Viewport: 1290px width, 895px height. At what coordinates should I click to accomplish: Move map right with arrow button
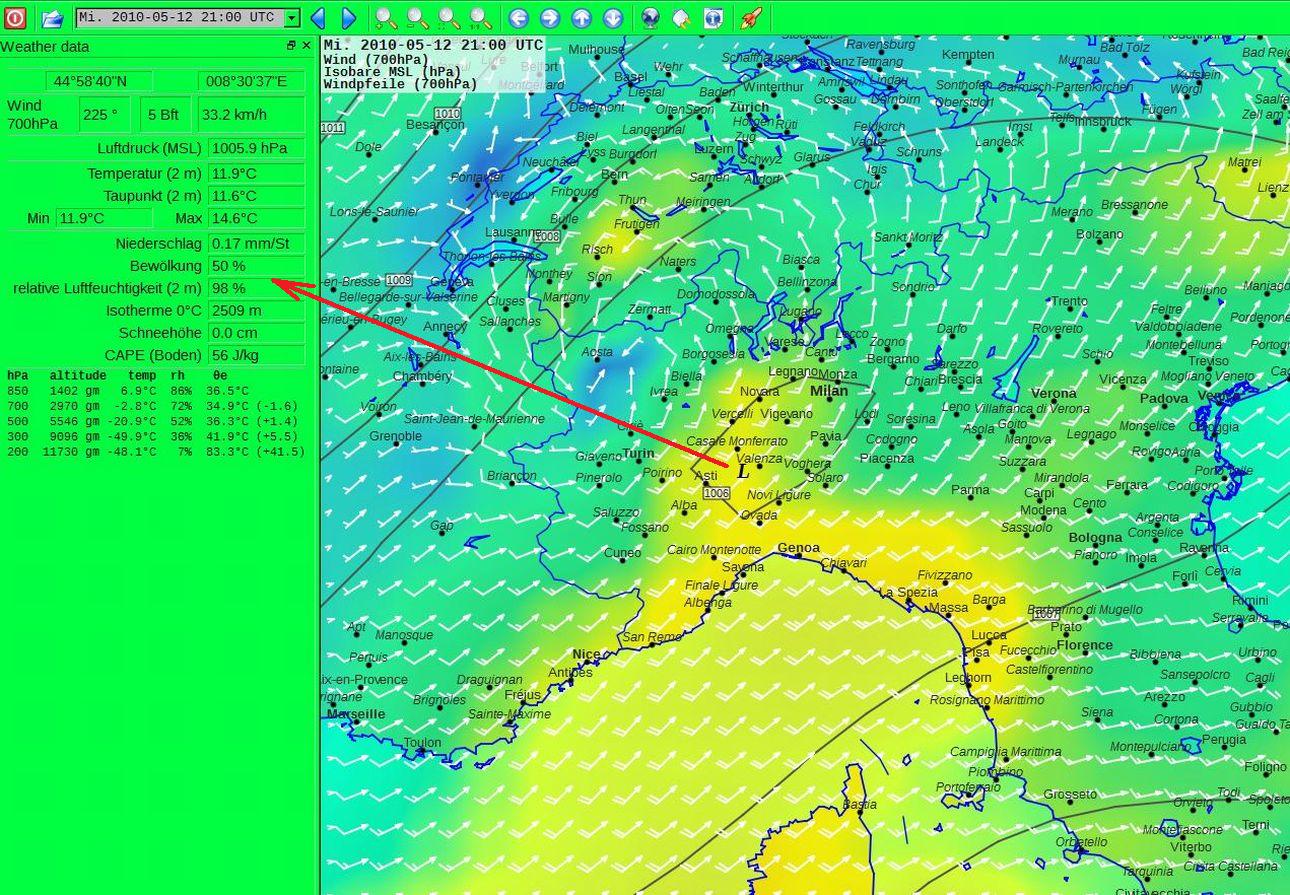pyautogui.click(x=550, y=17)
